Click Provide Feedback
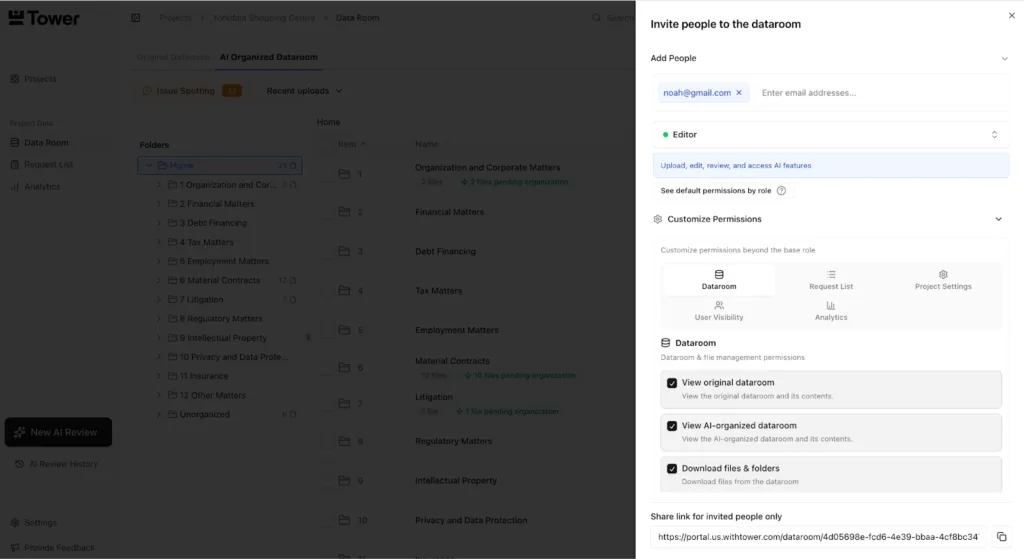 click(53, 548)
